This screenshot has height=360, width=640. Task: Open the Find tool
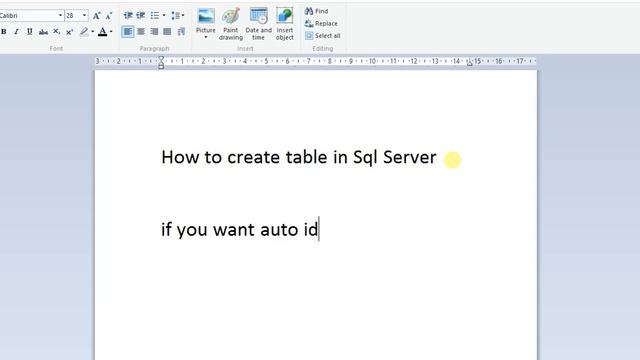click(x=316, y=11)
